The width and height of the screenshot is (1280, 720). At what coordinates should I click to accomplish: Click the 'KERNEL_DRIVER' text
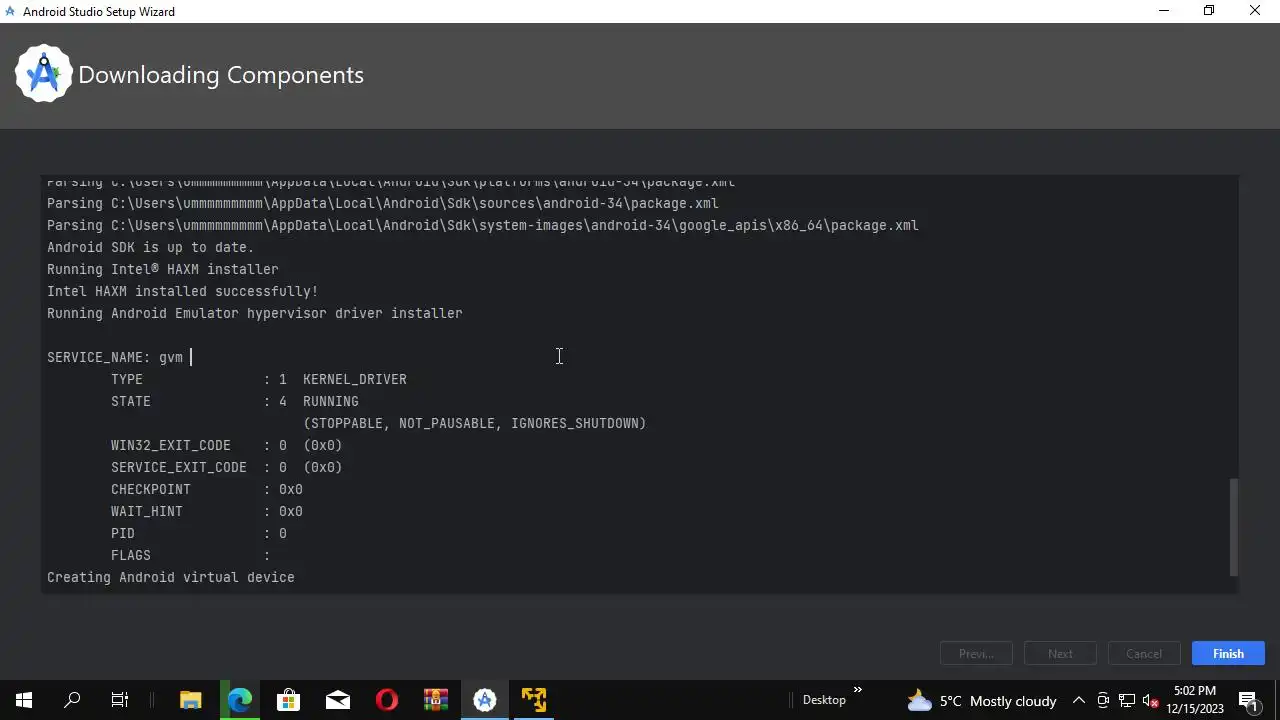click(x=355, y=379)
